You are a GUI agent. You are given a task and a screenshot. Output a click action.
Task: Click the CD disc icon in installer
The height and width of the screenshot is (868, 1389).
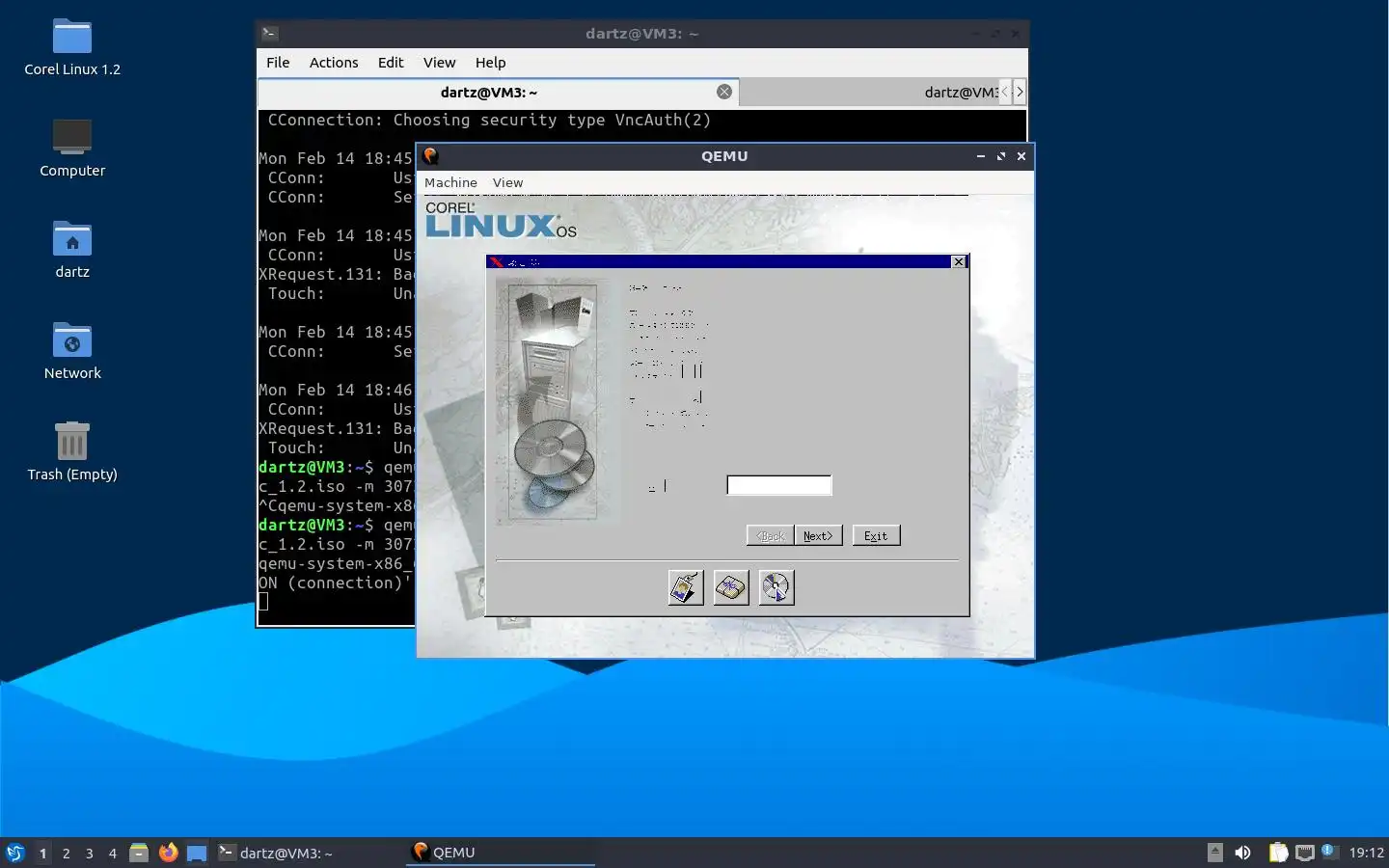776,587
